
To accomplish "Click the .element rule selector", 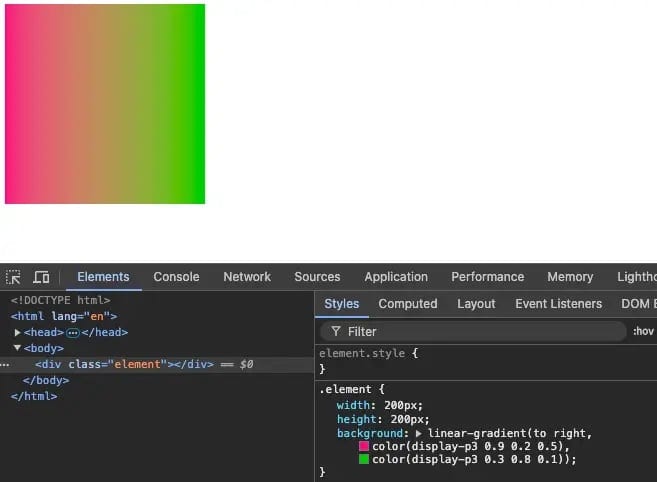I will tap(345, 389).
